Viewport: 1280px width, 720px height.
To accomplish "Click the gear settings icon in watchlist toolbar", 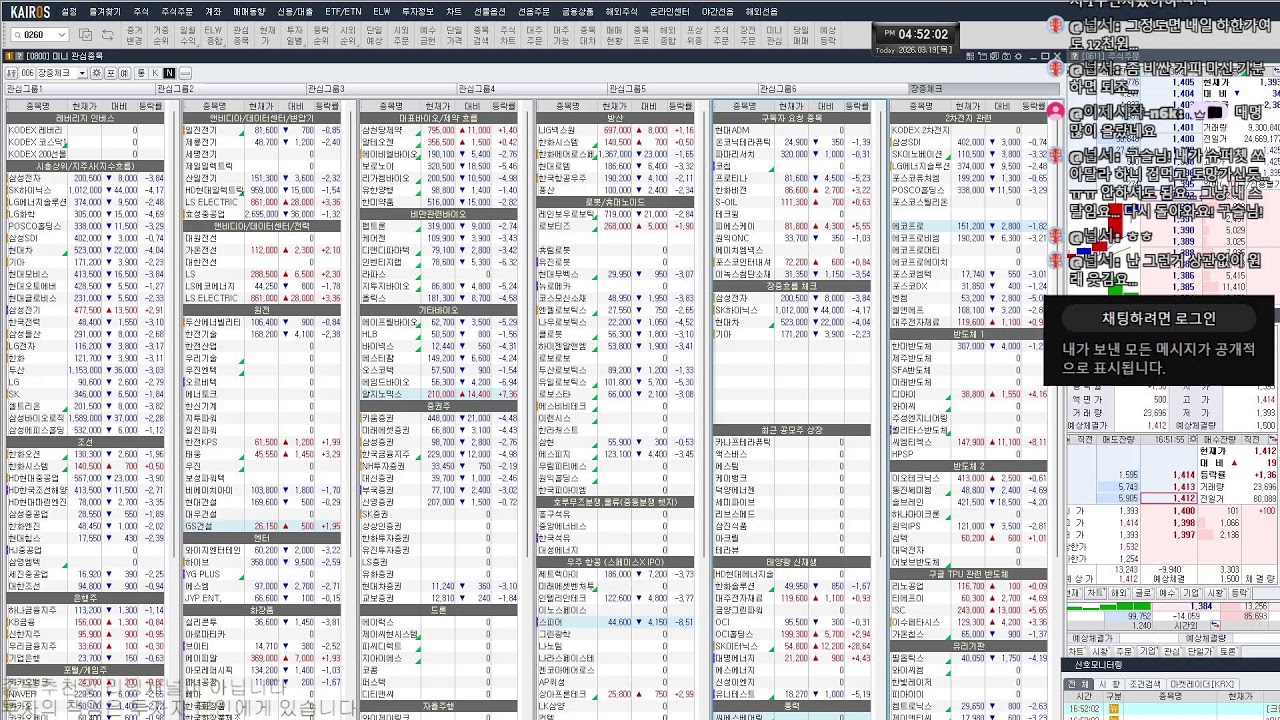I will (x=96, y=73).
